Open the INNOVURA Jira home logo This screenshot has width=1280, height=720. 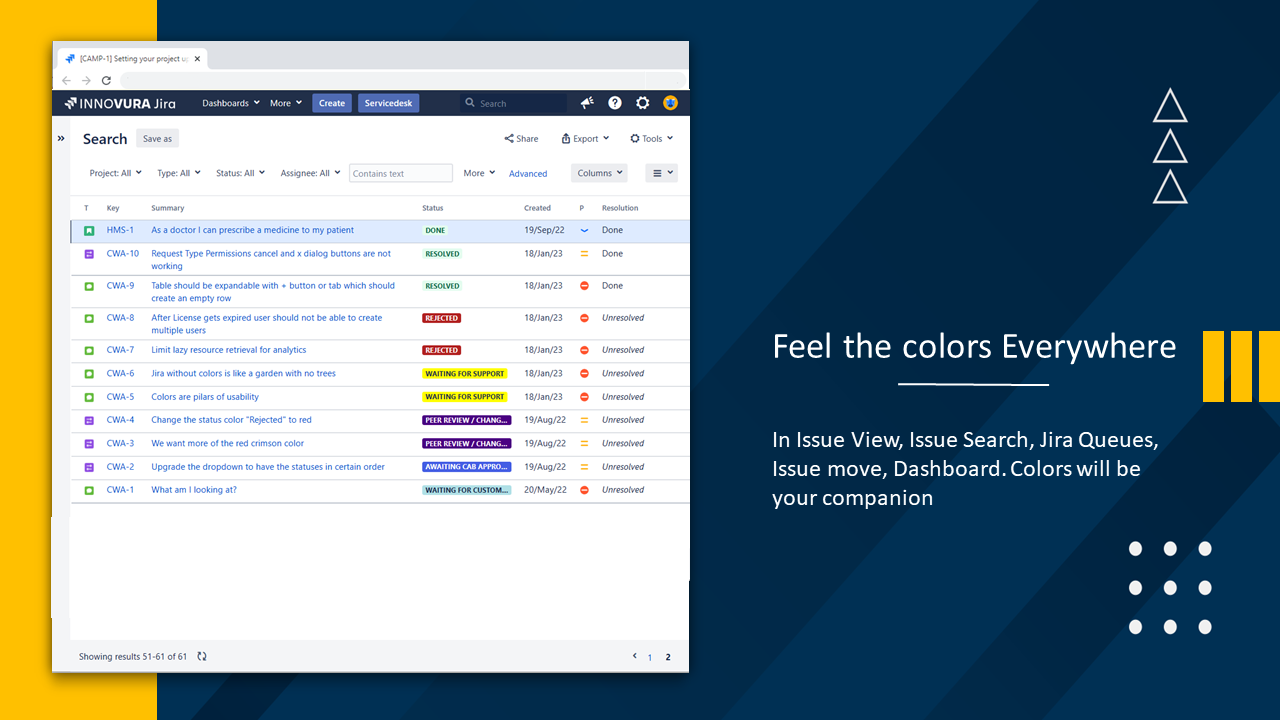(x=120, y=103)
